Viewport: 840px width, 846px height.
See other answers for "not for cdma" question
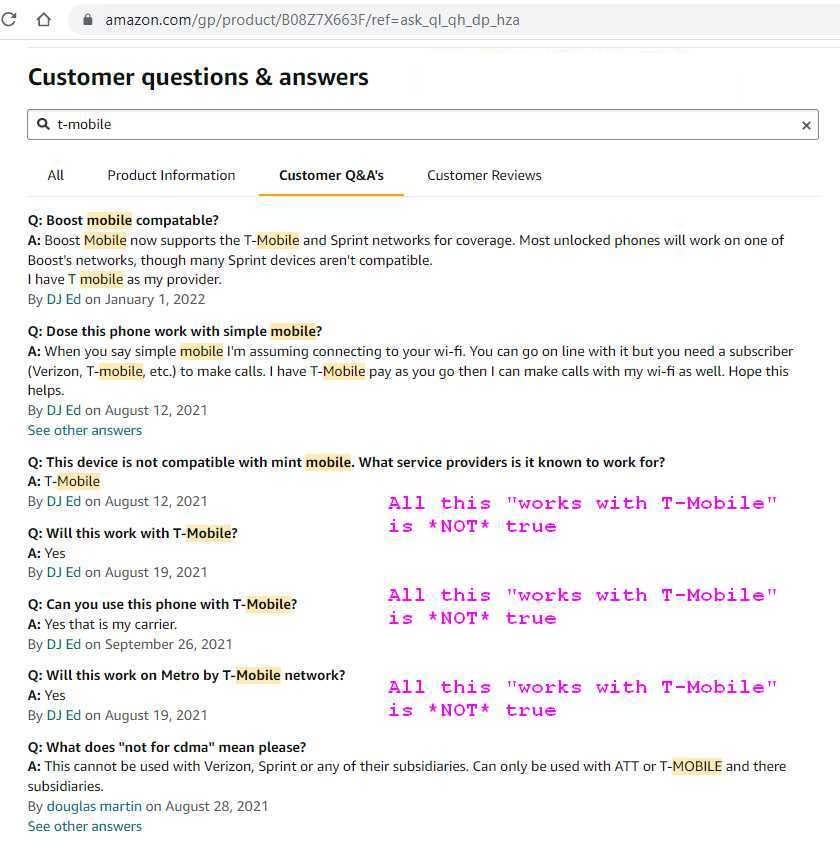point(85,826)
